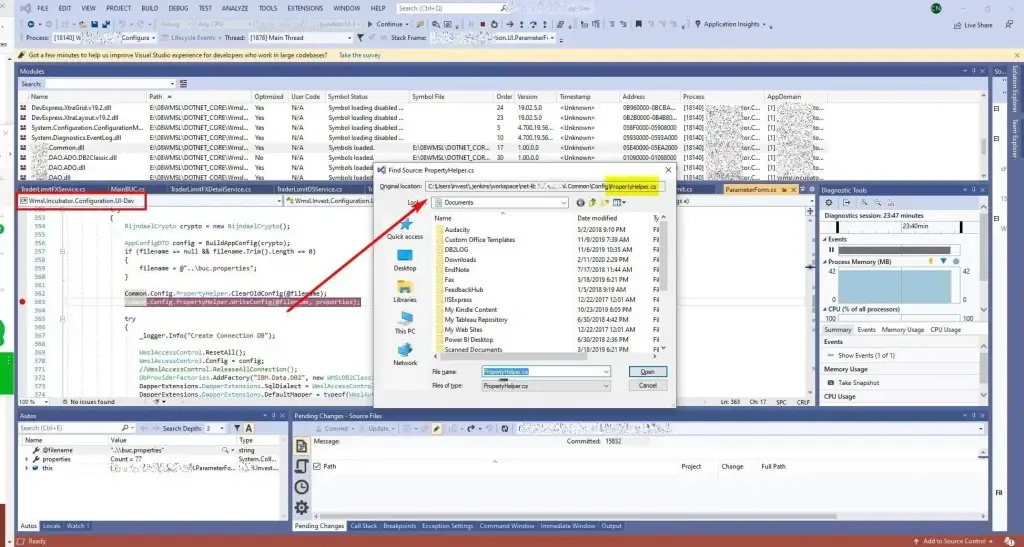This screenshot has height=547, width=1024.
Task: Switch to the Call Stack tab
Action: (x=363, y=526)
